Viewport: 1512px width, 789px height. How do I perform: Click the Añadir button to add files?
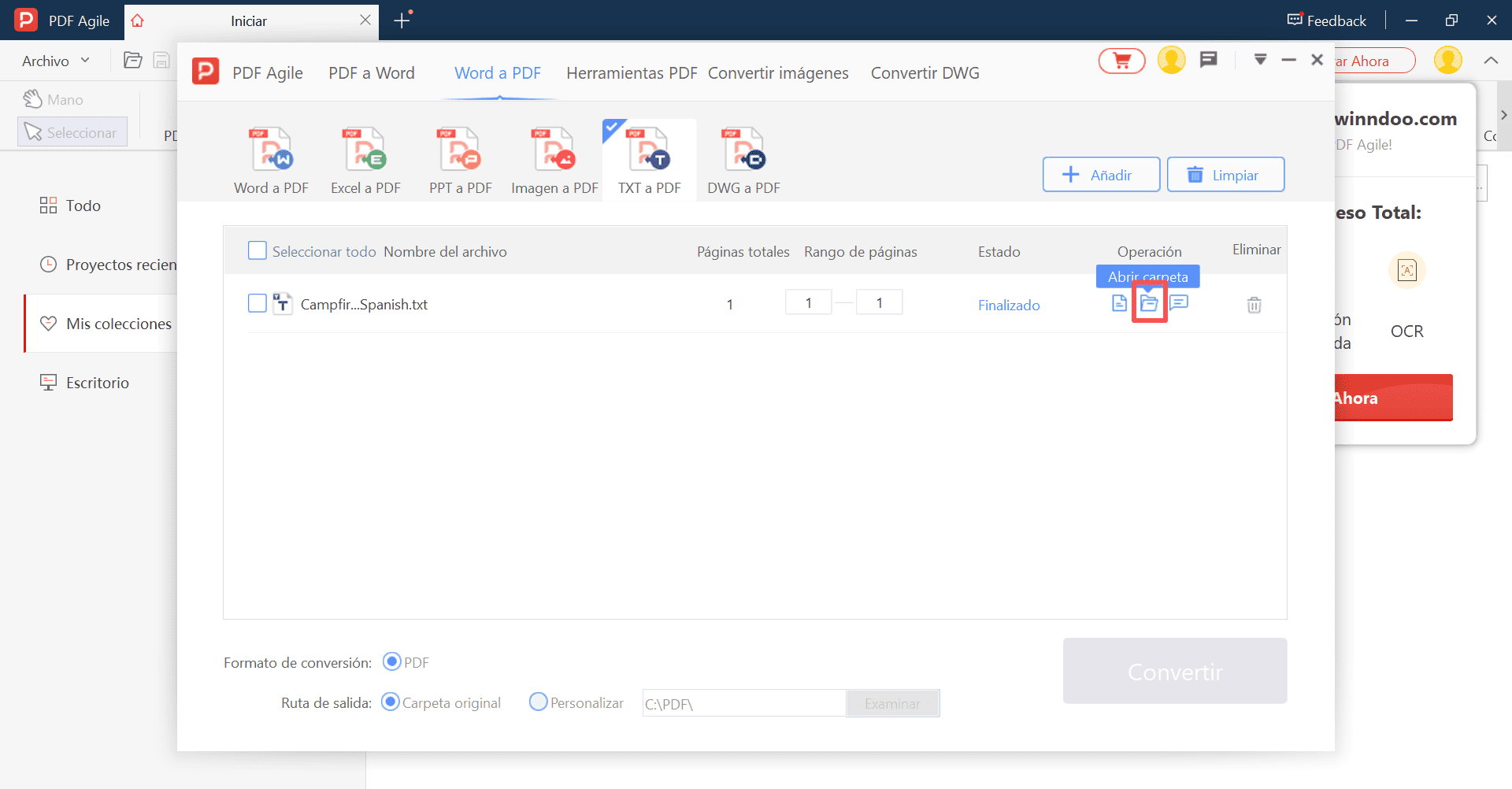click(x=1100, y=175)
